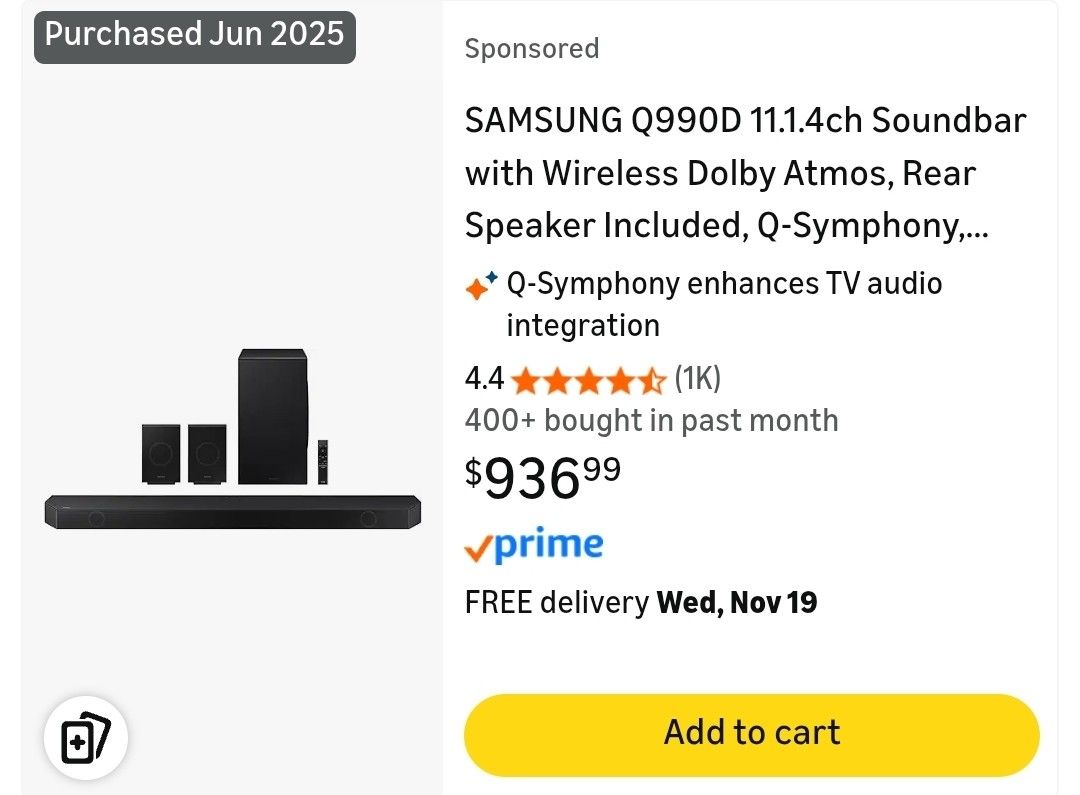Click the third star of the rating row
1080x795 pixels.
(589, 380)
